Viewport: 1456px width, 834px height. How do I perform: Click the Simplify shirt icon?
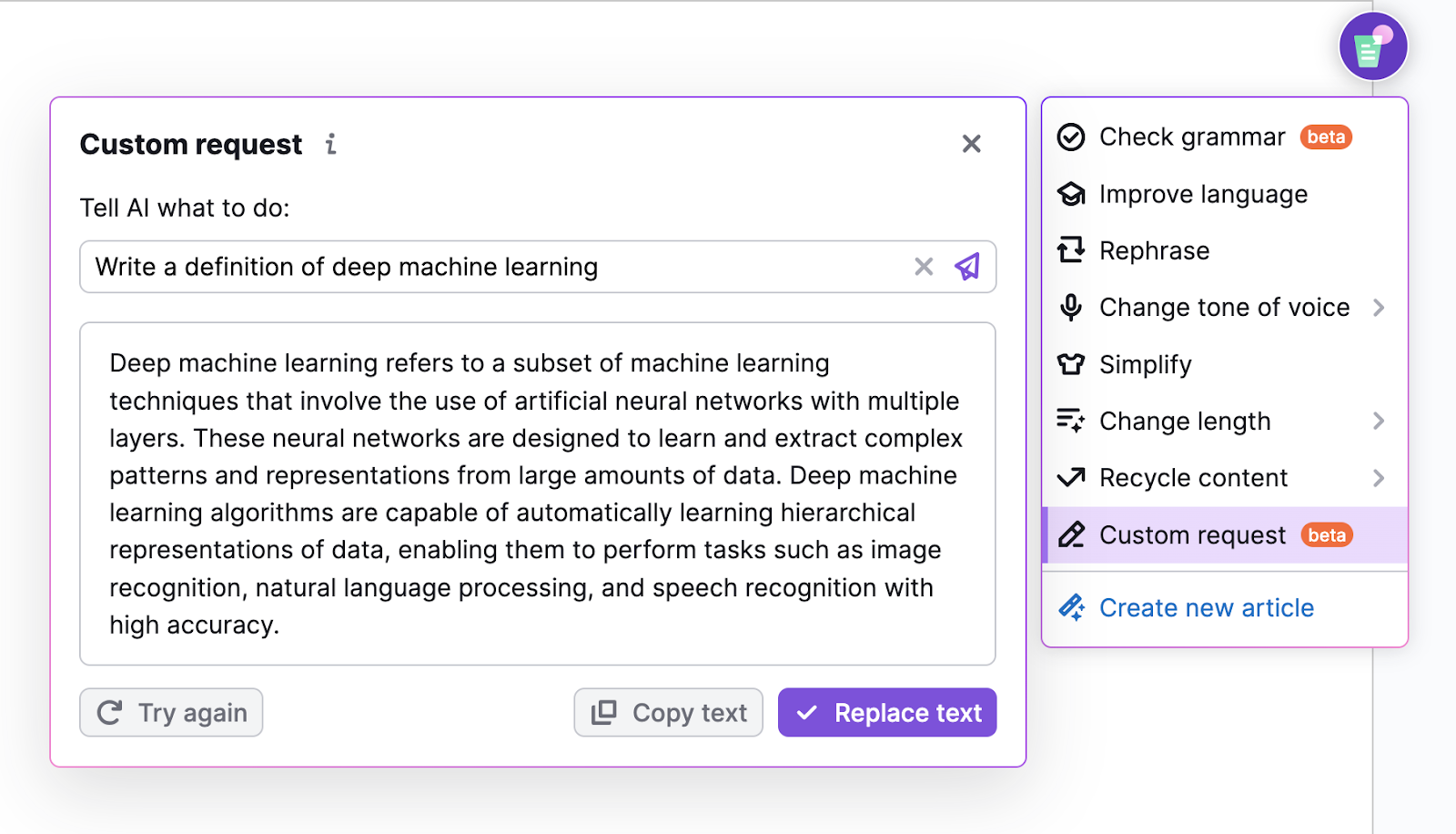tap(1071, 364)
